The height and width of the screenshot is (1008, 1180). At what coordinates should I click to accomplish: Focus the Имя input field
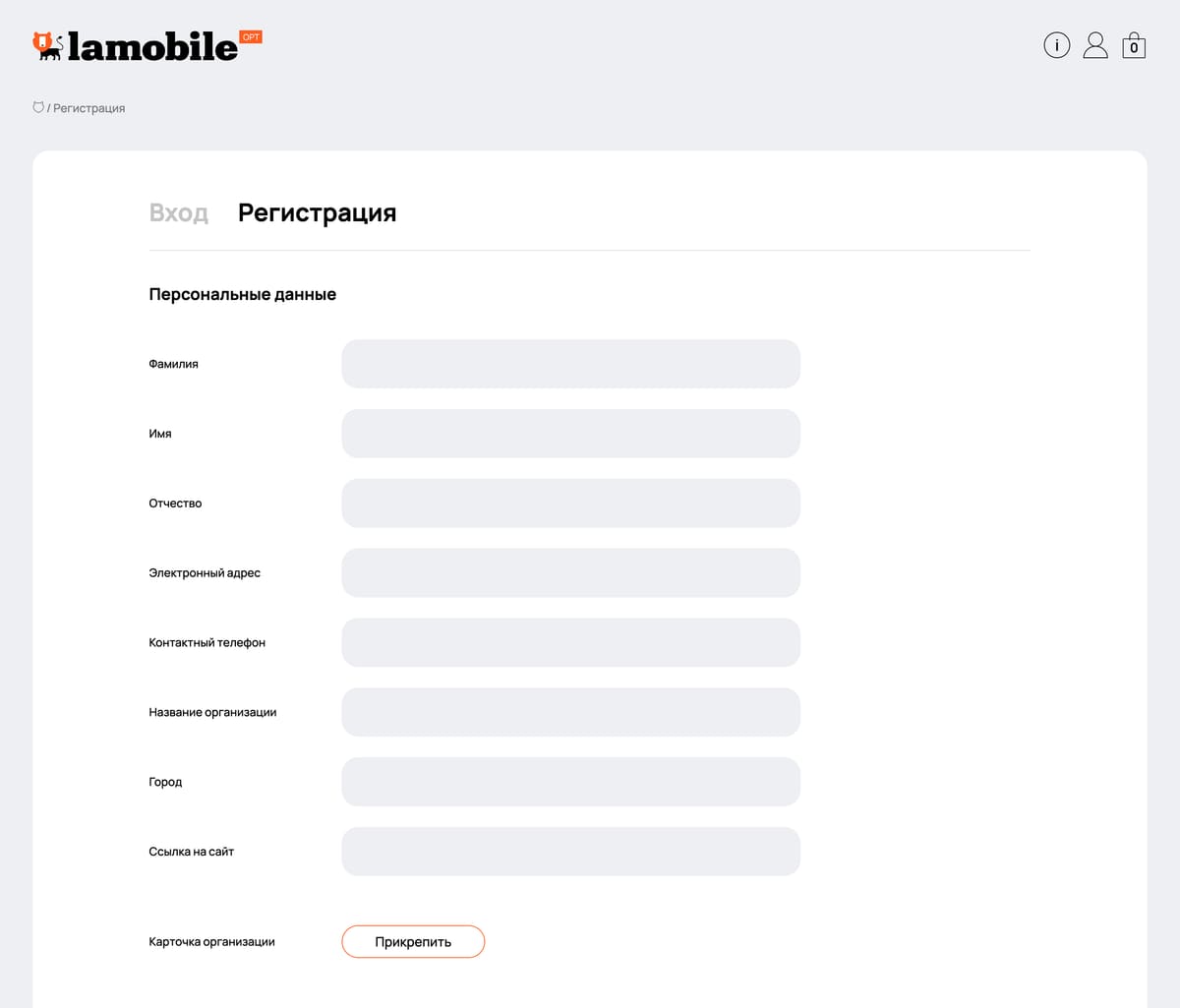point(571,434)
